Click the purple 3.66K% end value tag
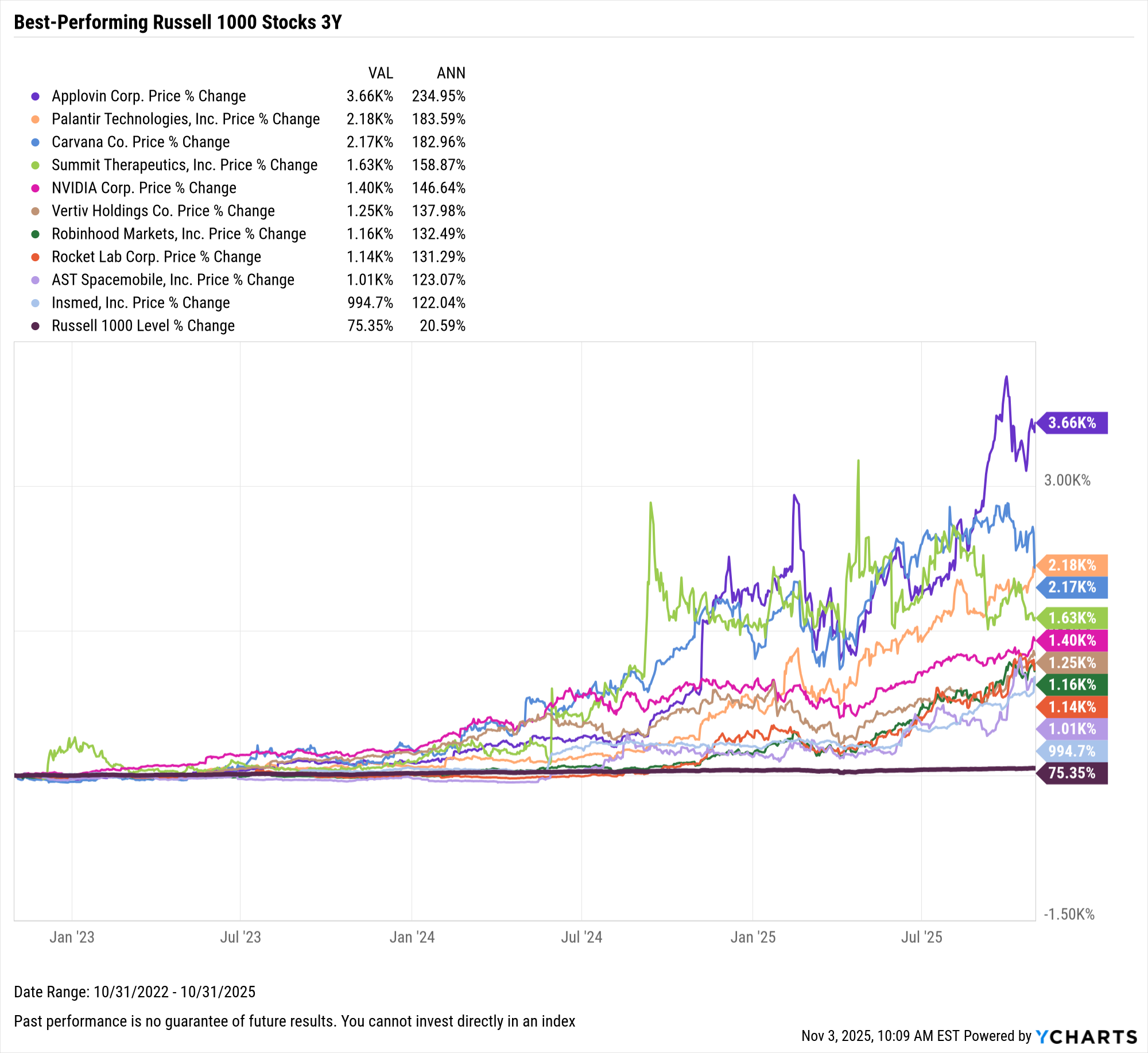This screenshot has height=1053, width=1148. [x=1072, y=423]
